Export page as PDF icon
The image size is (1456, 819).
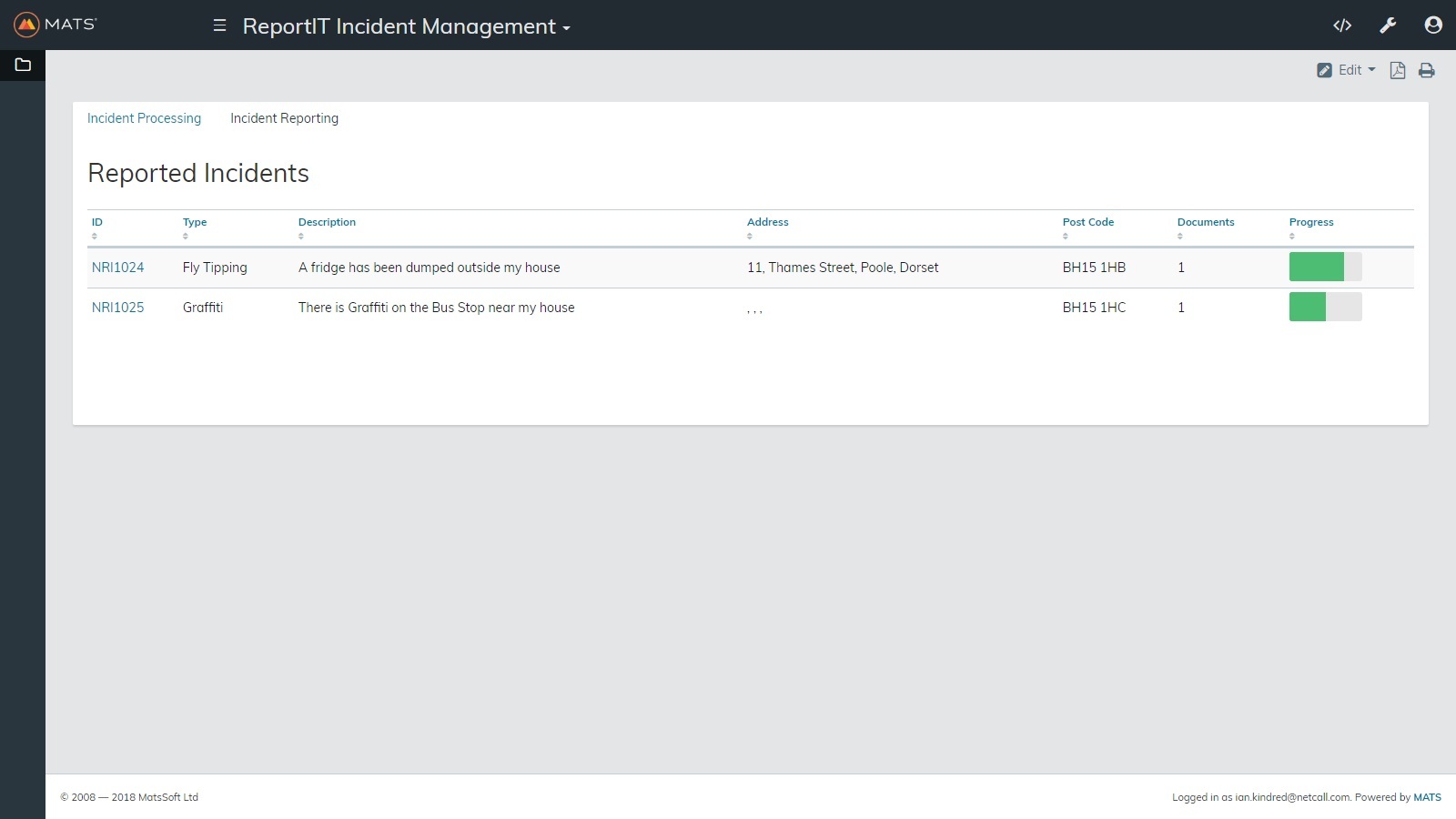pos(1398,70)
